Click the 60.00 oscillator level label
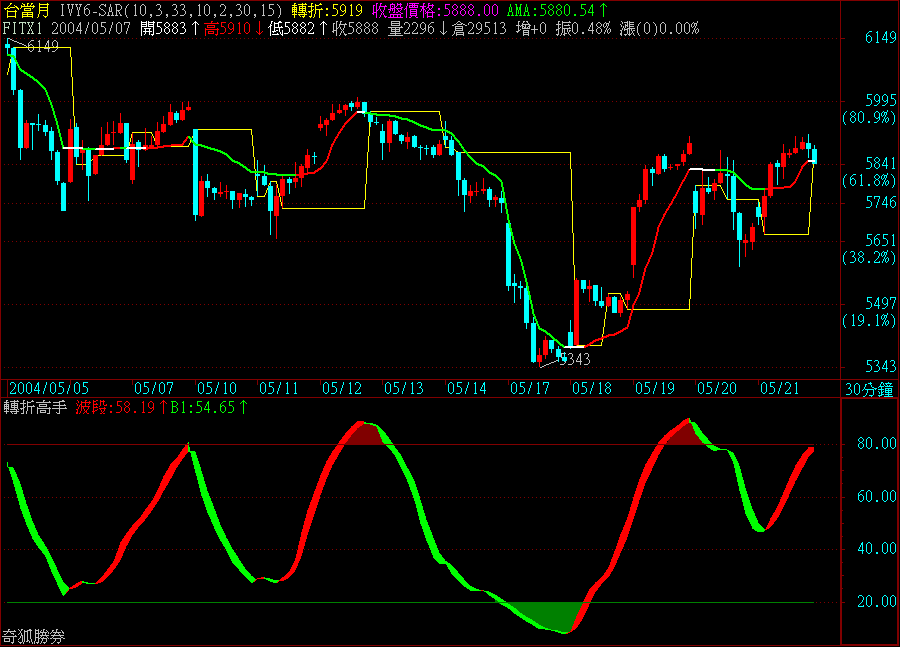Image resolution: width=900 pixels, height=647 pixels. [876, 497]
